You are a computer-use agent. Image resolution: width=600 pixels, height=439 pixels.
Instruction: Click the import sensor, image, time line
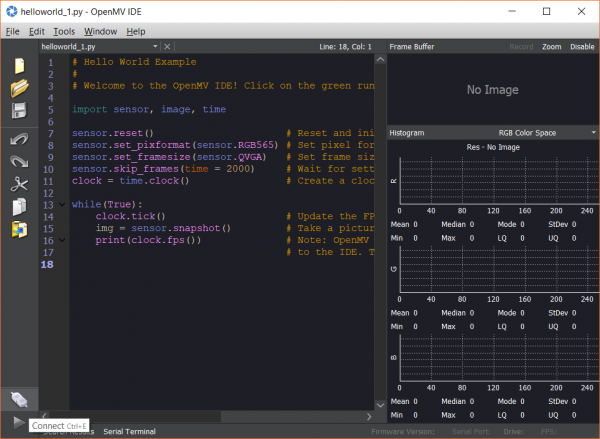[149, 109]
